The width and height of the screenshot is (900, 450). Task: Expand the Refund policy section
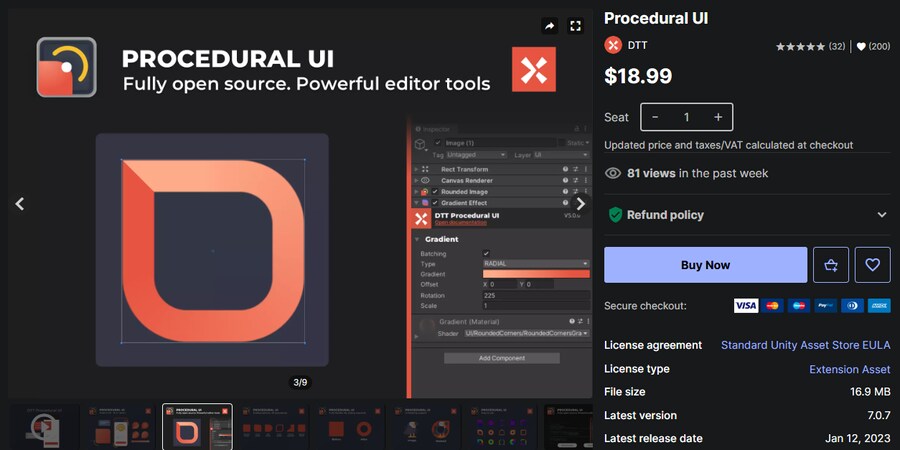coord(747,215)
